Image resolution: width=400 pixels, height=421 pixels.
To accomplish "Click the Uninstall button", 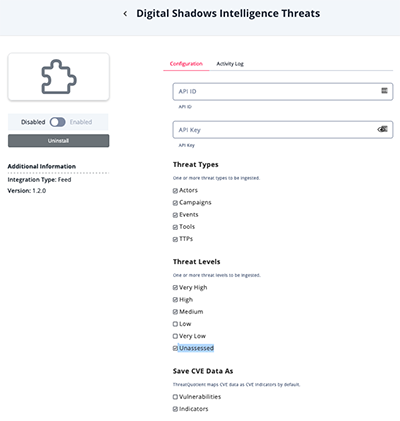I will [x=59, y=141].
